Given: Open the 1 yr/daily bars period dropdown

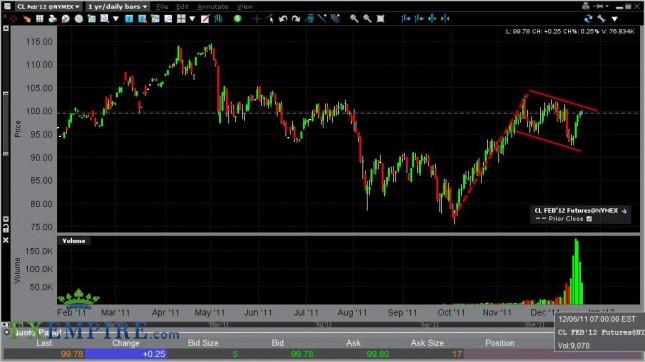Looking at the screenshot, I should [117, 7].
